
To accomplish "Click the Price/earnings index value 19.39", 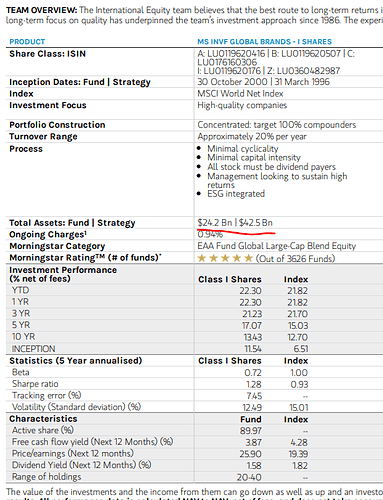I will point(298,454).
